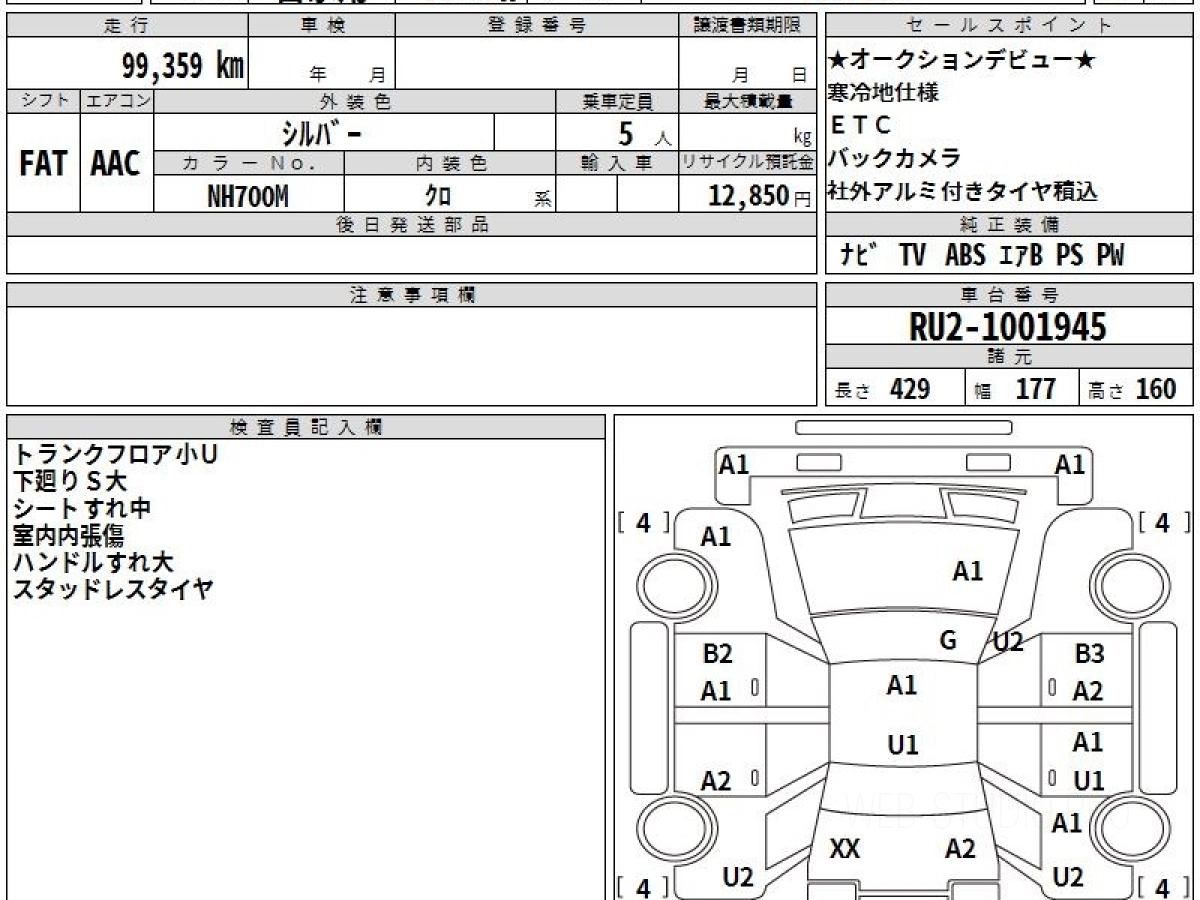Select the 輸入車 header
The image size is (1200, 900).
pos(617,164)
